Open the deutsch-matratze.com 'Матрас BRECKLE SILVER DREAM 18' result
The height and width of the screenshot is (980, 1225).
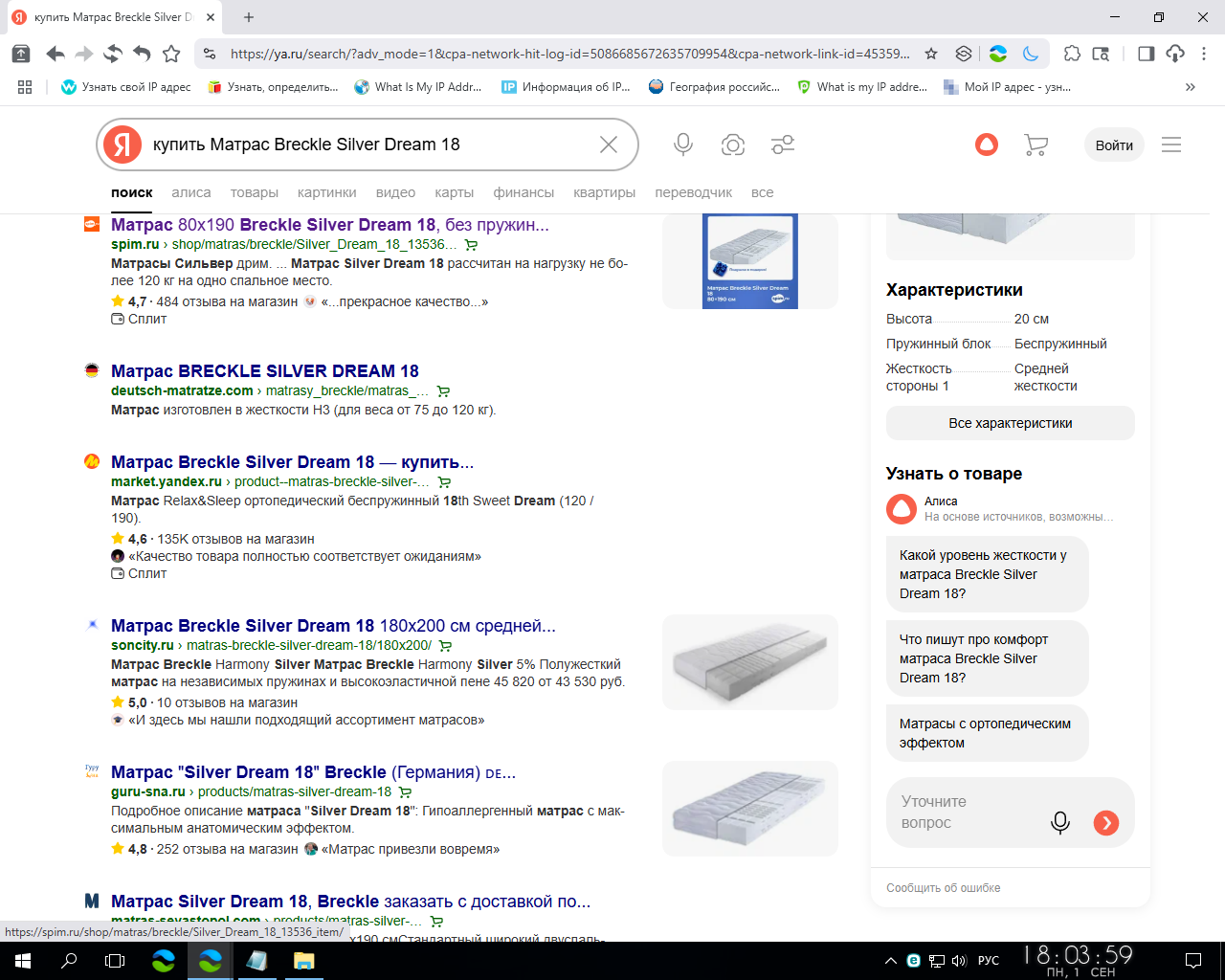tap(265, 371)
